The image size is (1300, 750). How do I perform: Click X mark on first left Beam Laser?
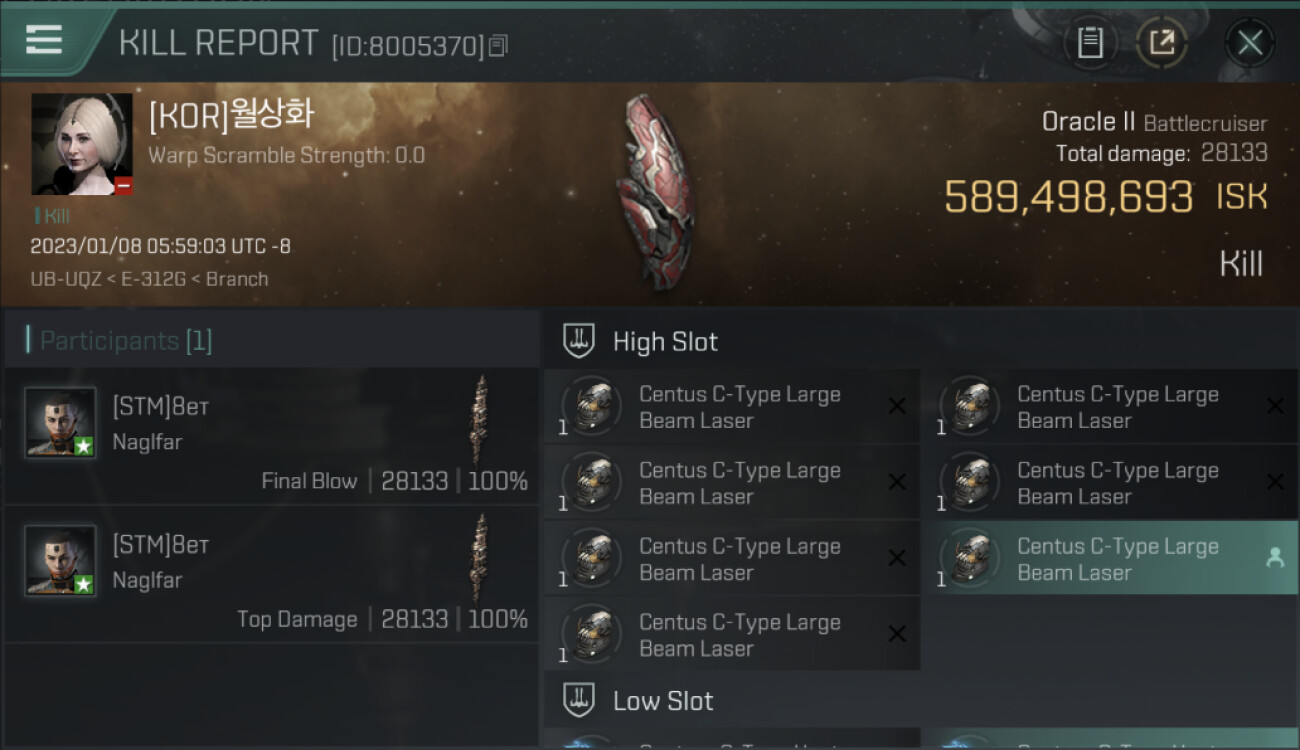[897, 406]
